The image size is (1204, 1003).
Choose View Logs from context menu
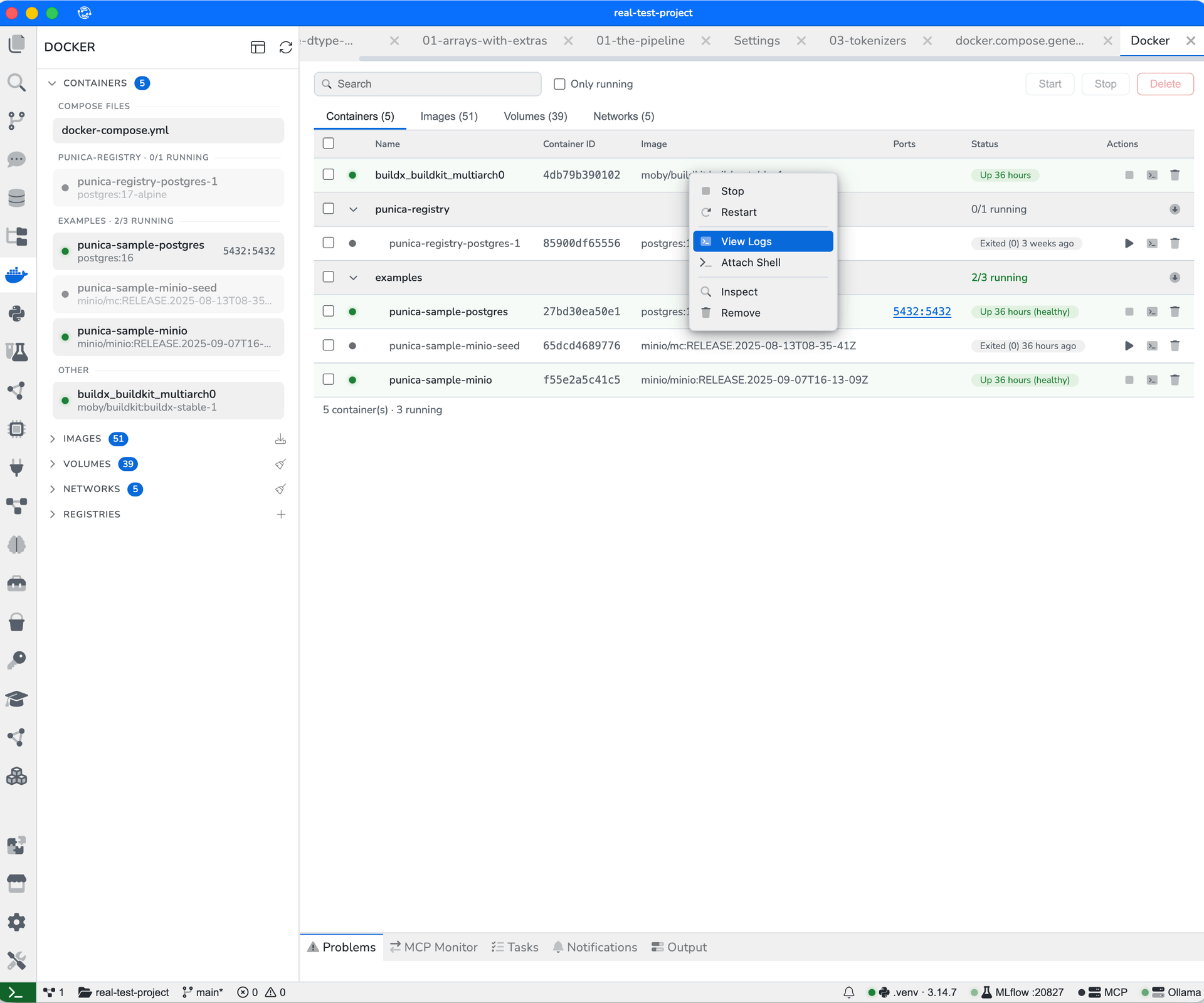763,241
